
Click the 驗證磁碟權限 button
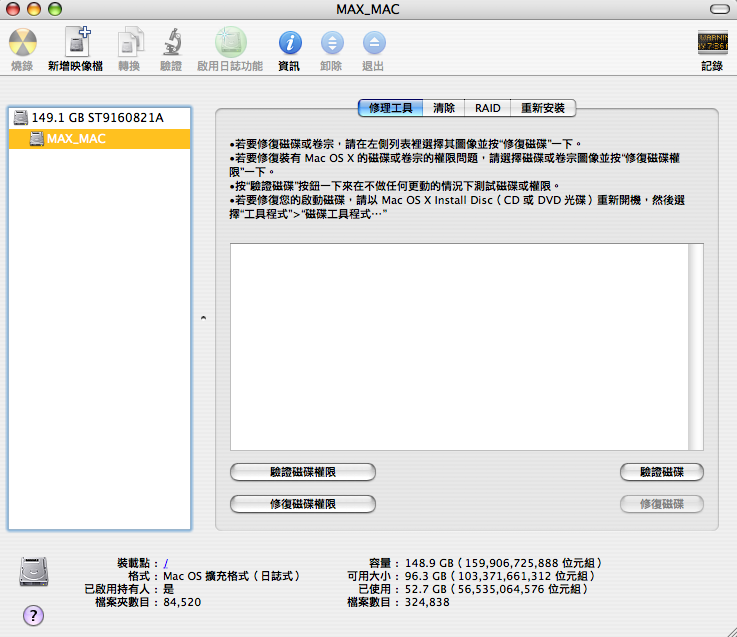tap(303, 472)
